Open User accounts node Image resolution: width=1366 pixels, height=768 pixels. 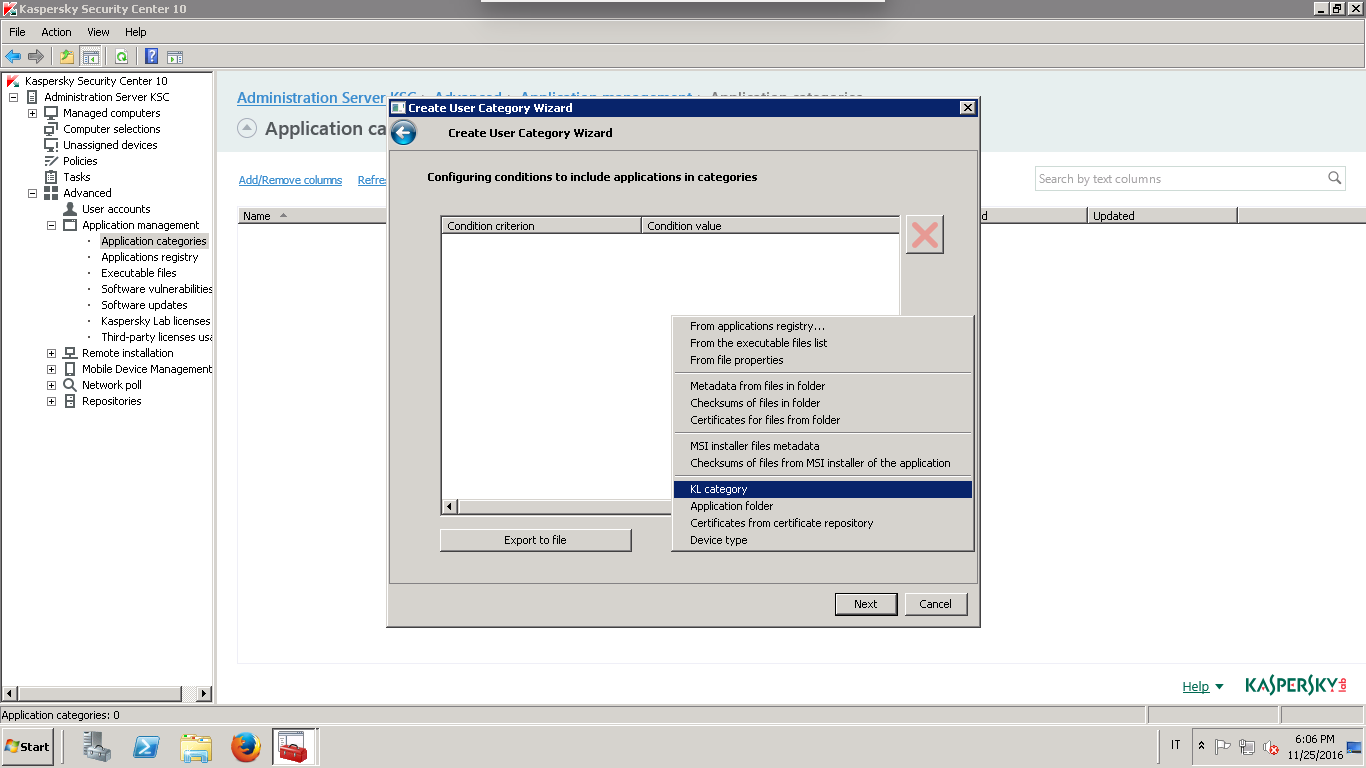[x=116, y=209]
